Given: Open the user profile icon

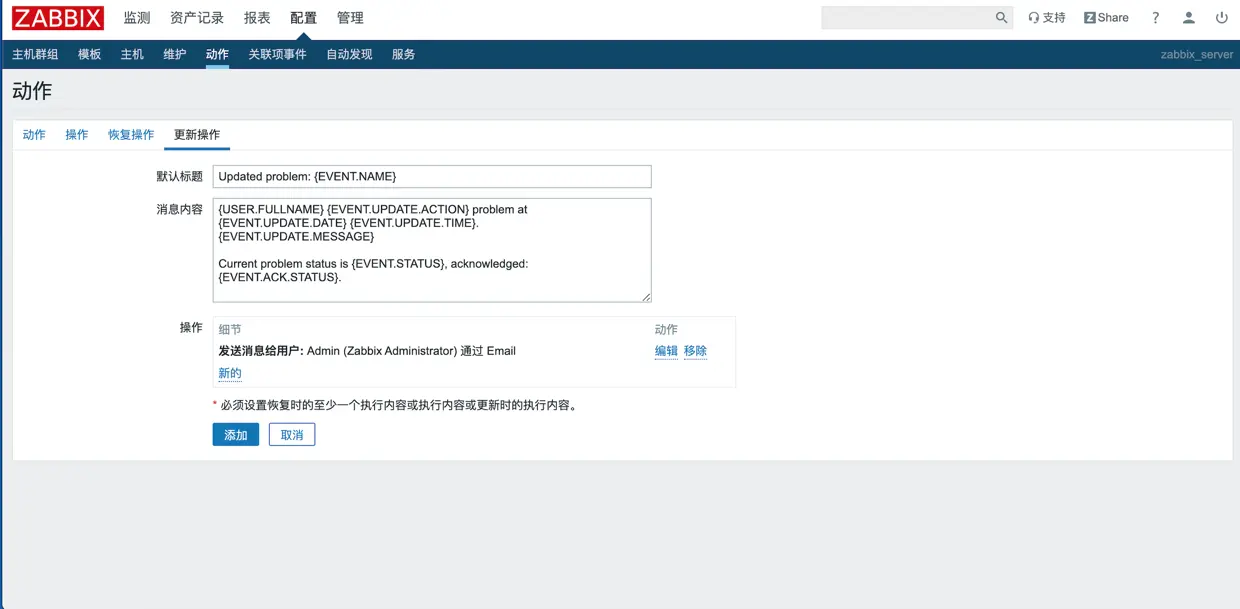Looking at the screenshot, I should (x=1188, y=17).
